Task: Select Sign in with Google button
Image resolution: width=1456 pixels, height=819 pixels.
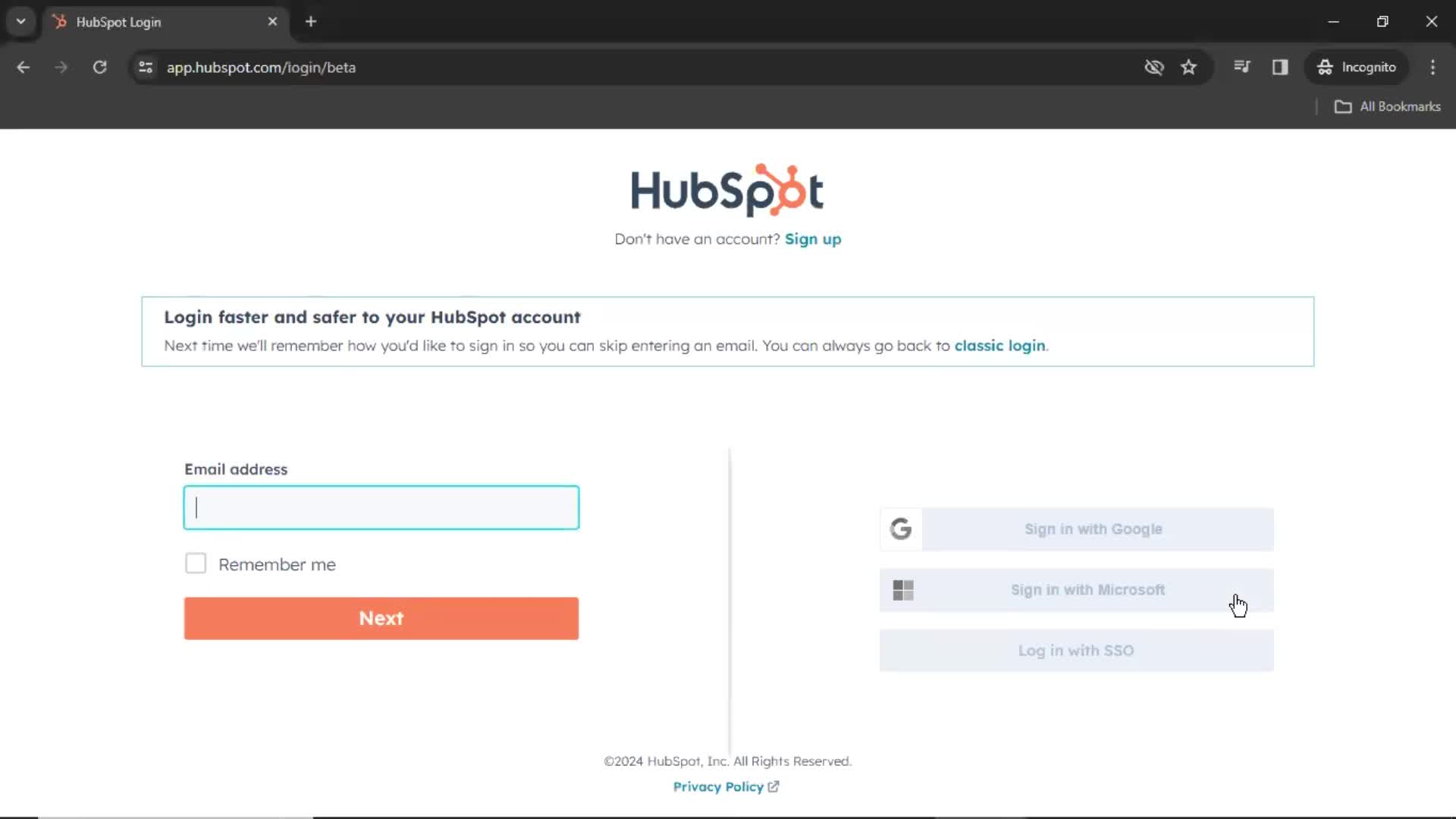Action: click(1076, 529)
